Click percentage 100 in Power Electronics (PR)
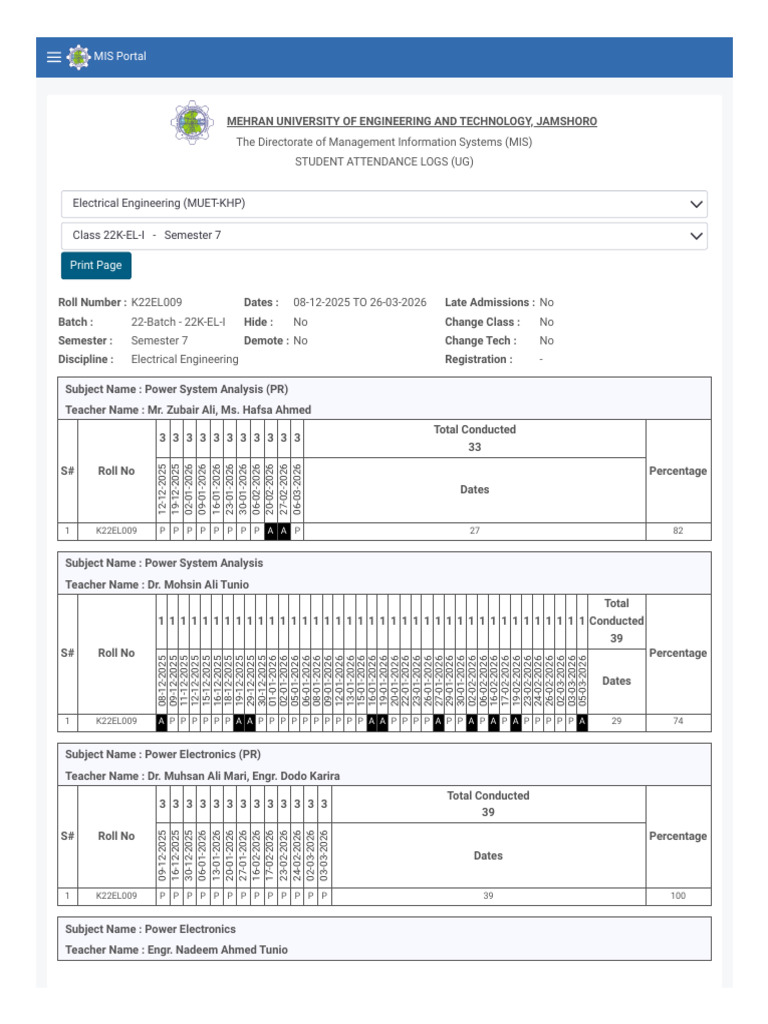The image size is (768, 1024). click(x=678, y=896)
